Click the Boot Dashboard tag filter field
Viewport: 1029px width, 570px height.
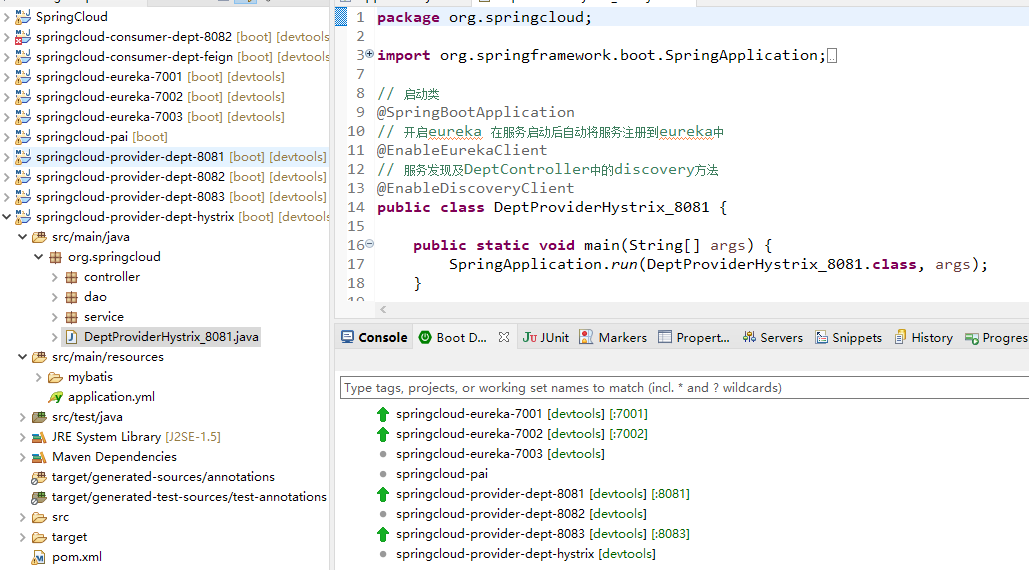(684, 388)
